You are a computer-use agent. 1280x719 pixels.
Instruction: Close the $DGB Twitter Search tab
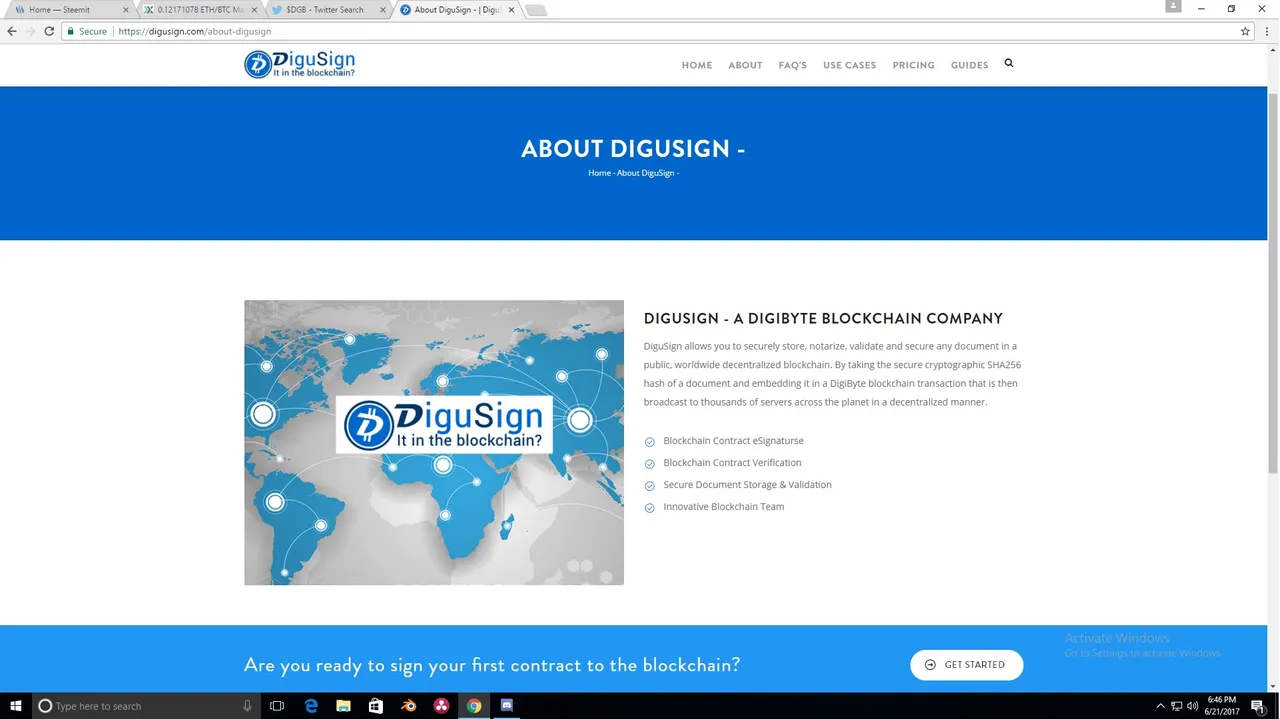pyautogui.click(x=382, y=10)
